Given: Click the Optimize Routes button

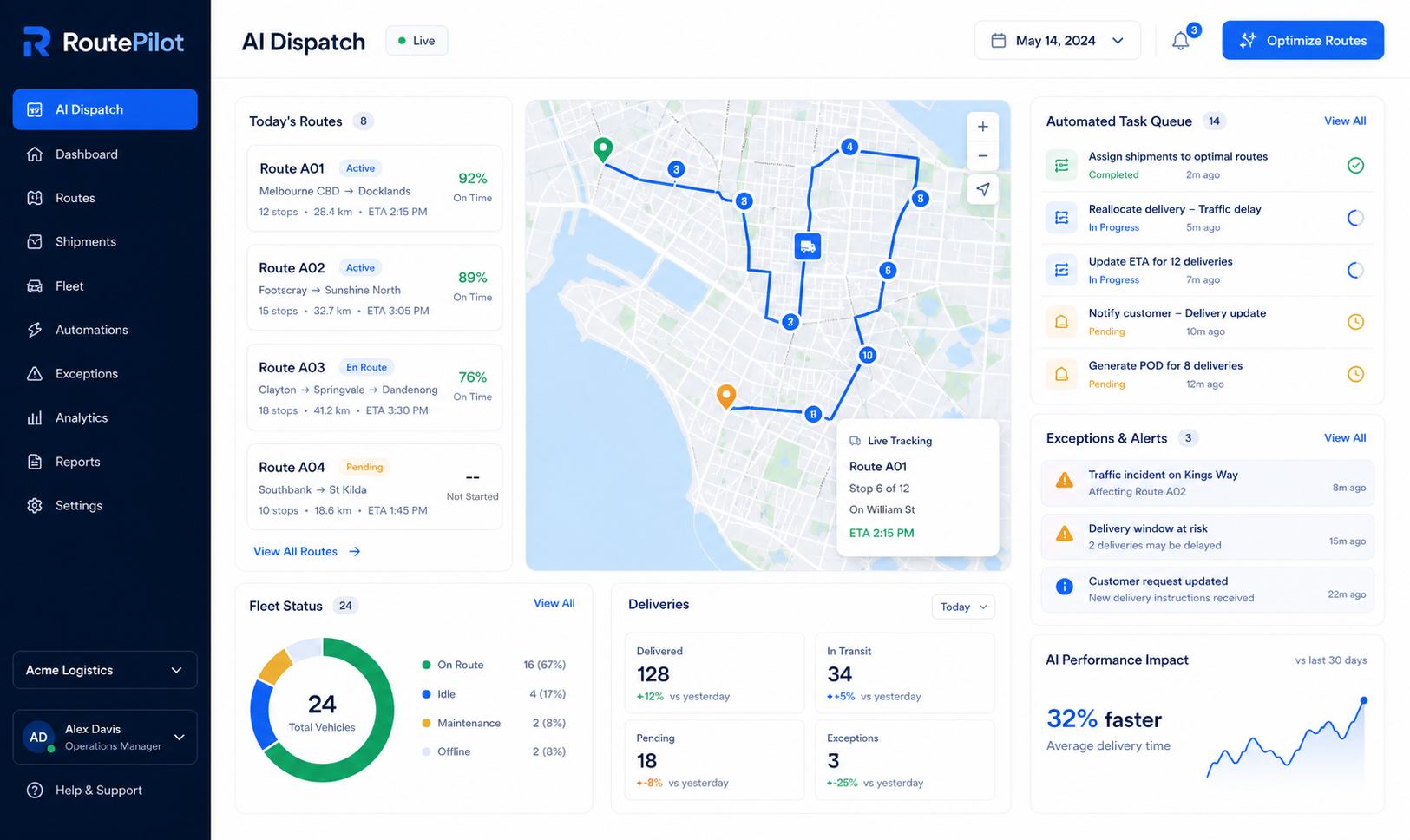Looking at the screenshot, I should tap(1302, 41).
